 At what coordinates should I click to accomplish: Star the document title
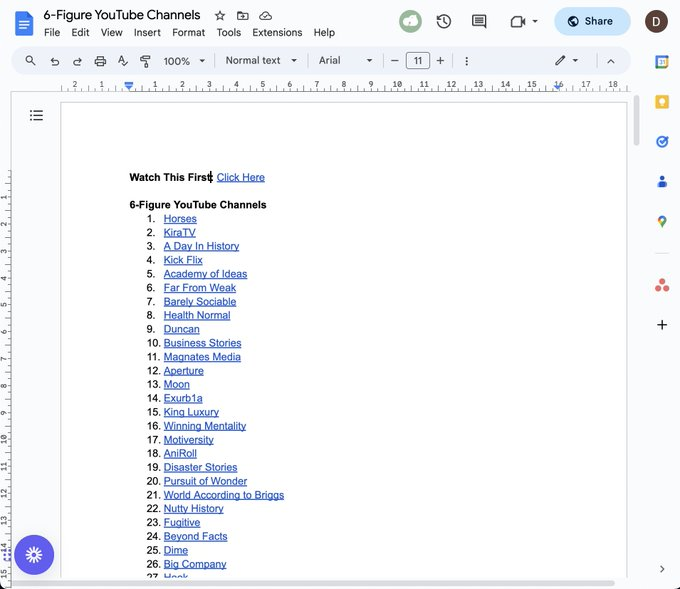[x=220, y=16]
